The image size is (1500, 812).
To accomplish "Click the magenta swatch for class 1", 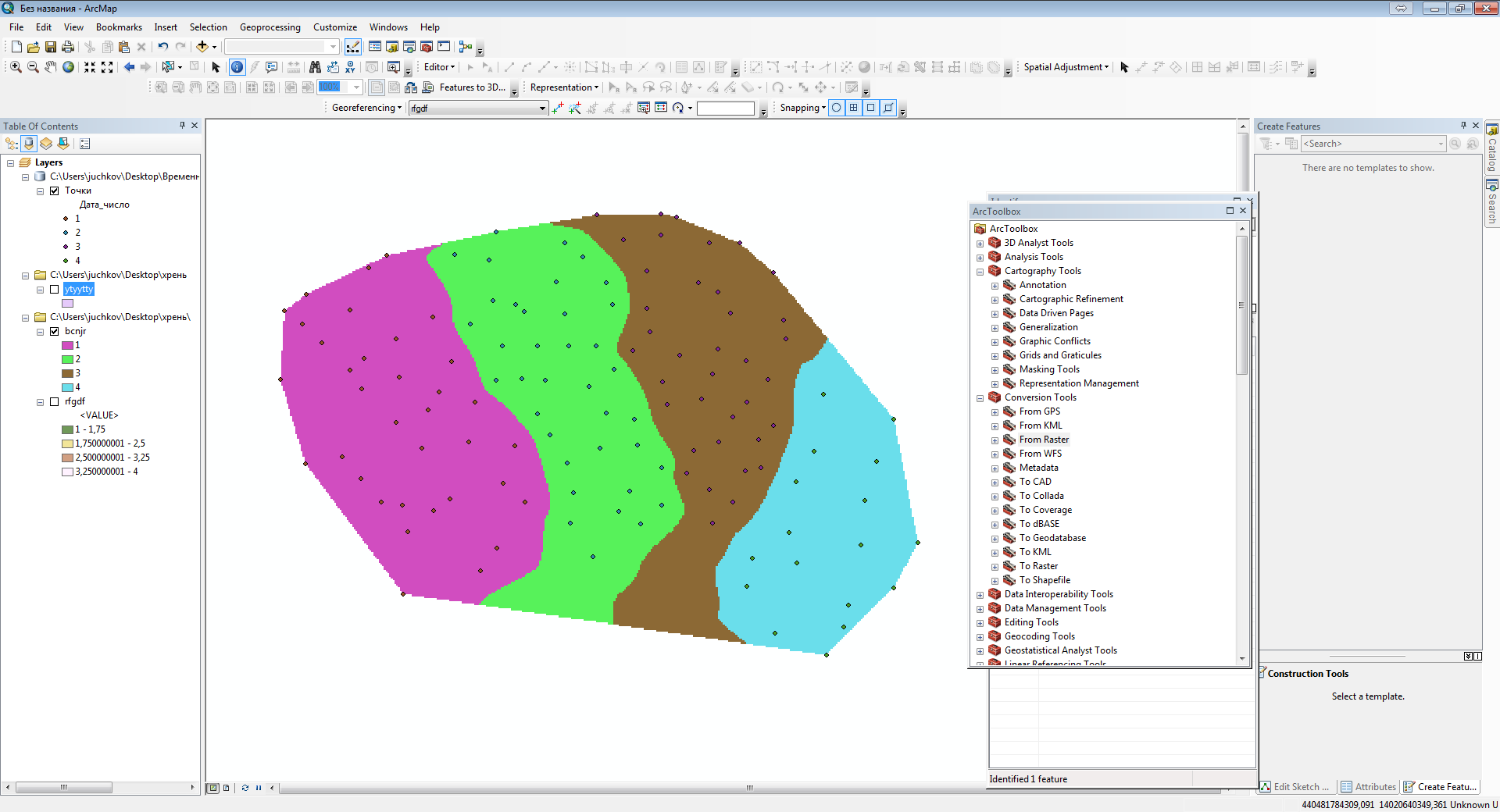I will 67,345.
